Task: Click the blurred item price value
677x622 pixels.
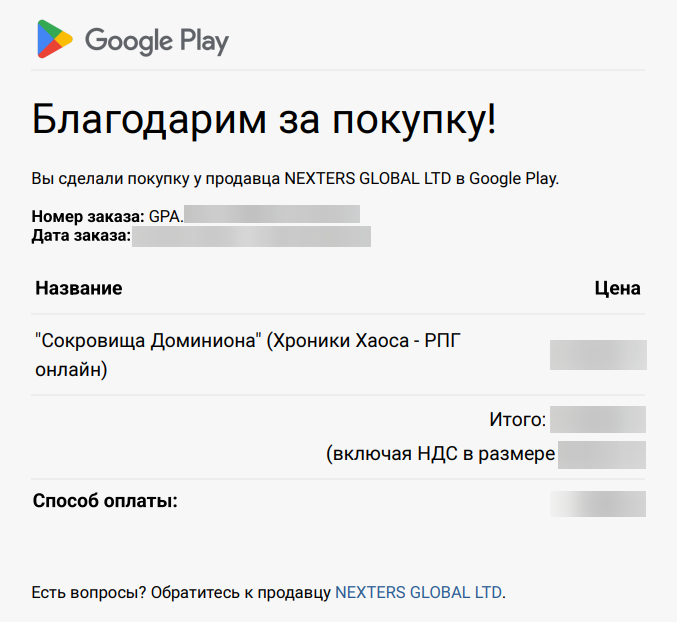Action: click(x=598, y=355)
